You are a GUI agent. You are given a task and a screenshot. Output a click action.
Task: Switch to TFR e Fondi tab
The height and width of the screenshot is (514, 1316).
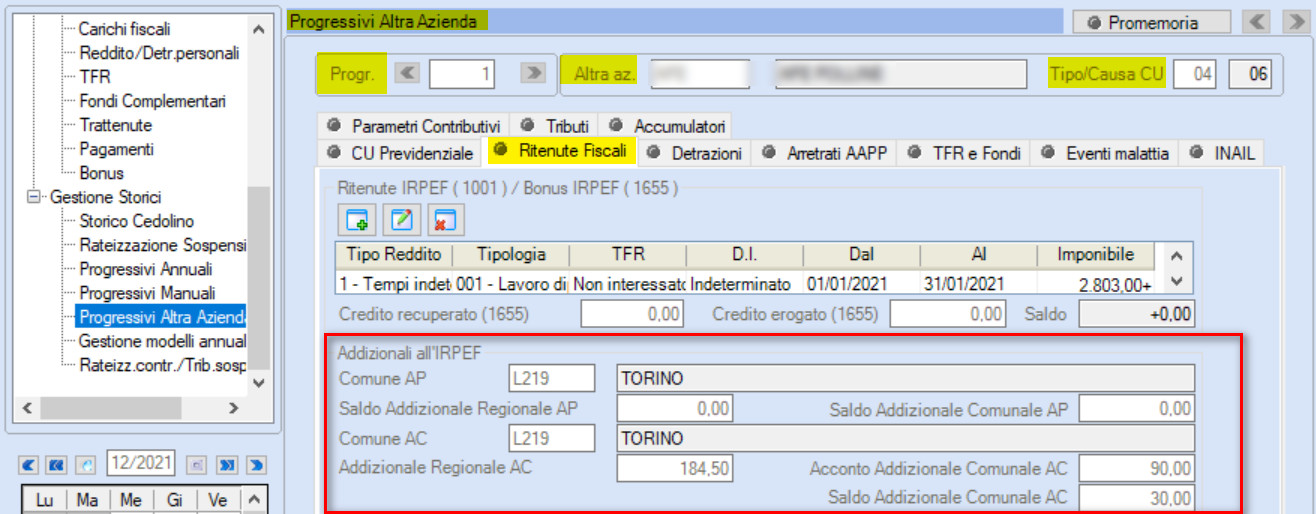pos(964,153)
